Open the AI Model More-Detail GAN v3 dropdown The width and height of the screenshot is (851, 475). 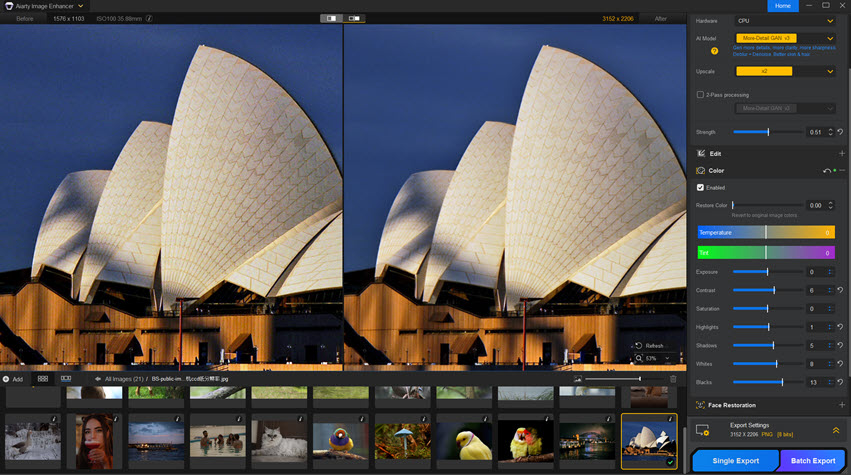click(785, 38)
